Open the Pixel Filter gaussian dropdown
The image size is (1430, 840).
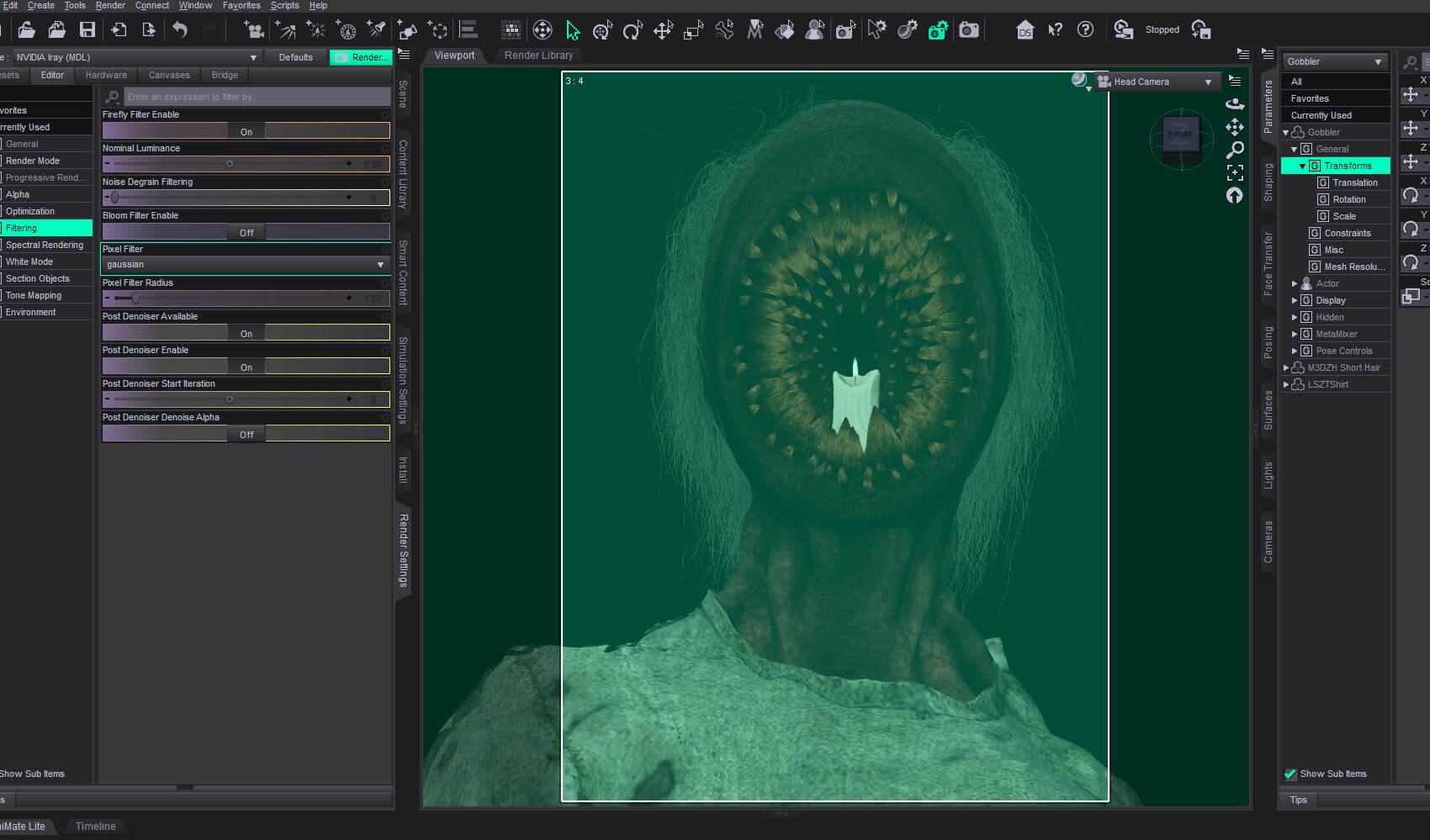(x=244, y=265)
